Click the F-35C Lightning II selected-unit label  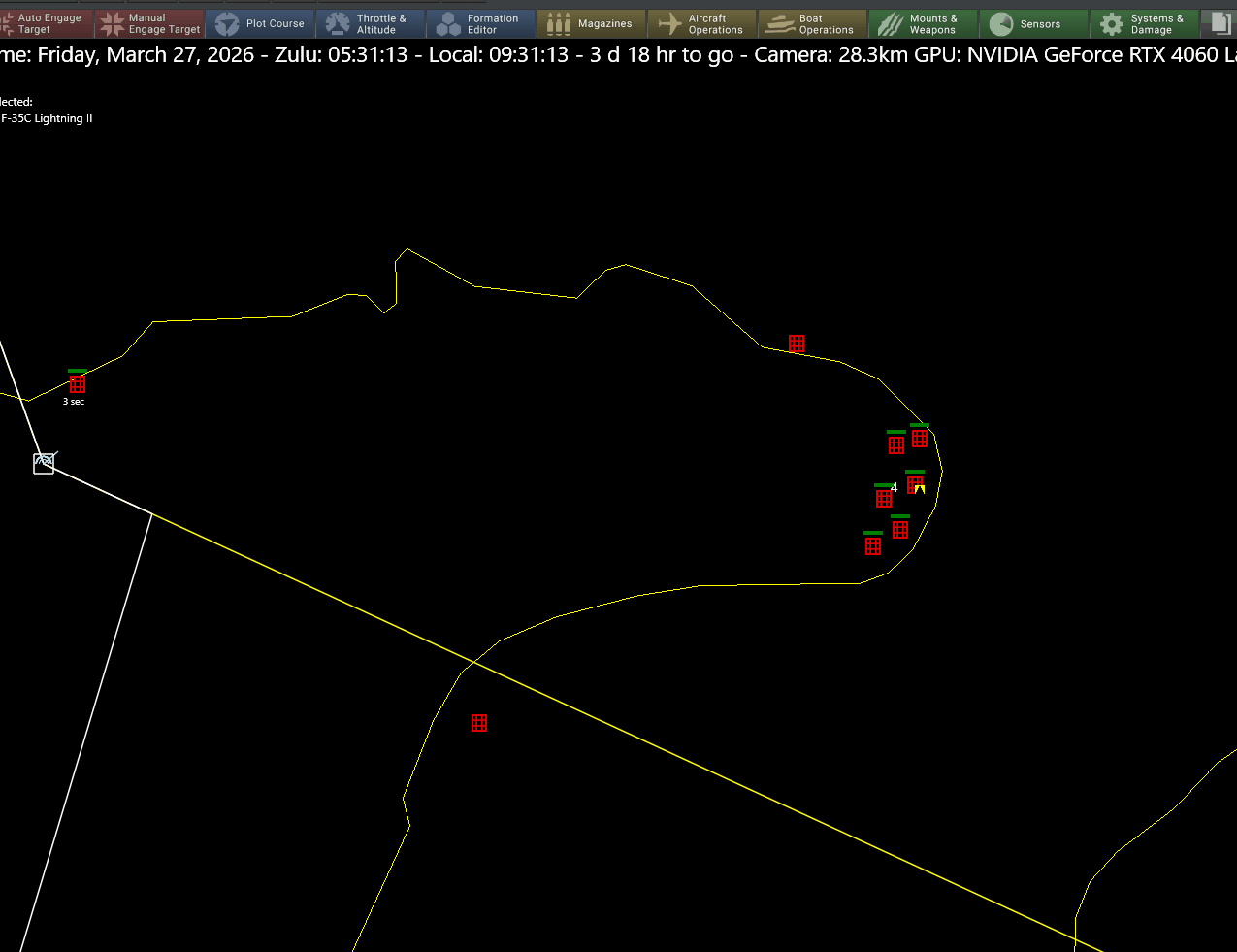(x=47, y=118)
